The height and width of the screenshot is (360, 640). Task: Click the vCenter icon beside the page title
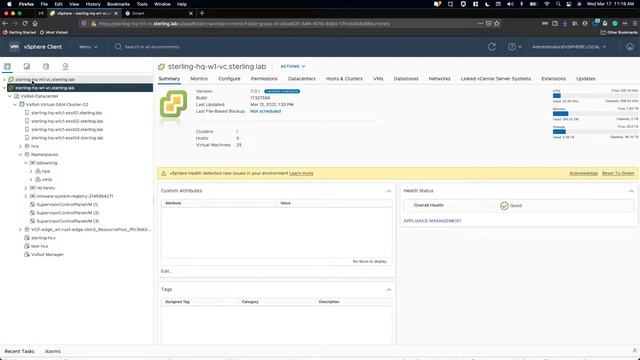(162, 67)
